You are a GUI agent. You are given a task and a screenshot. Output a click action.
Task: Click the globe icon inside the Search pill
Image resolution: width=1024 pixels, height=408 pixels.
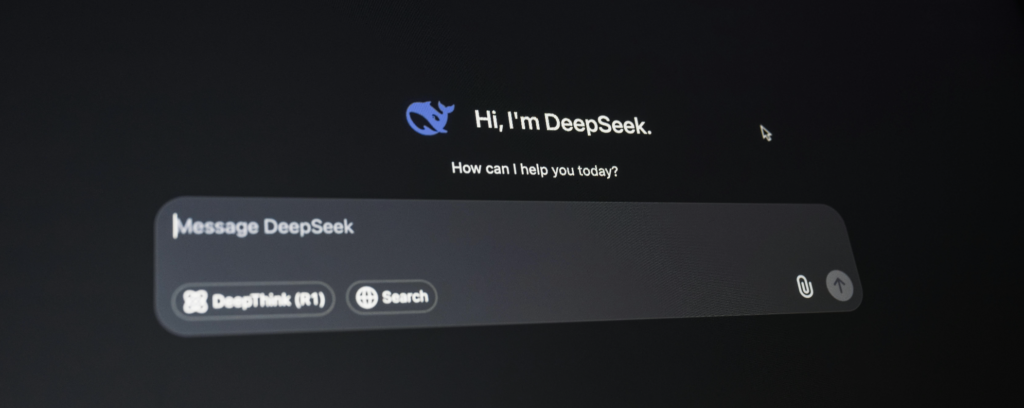point(366,298)
